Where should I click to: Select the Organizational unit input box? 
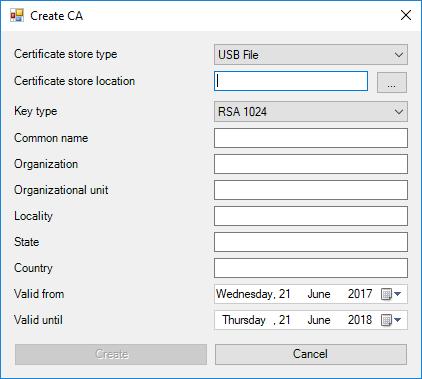pos(311,190)
